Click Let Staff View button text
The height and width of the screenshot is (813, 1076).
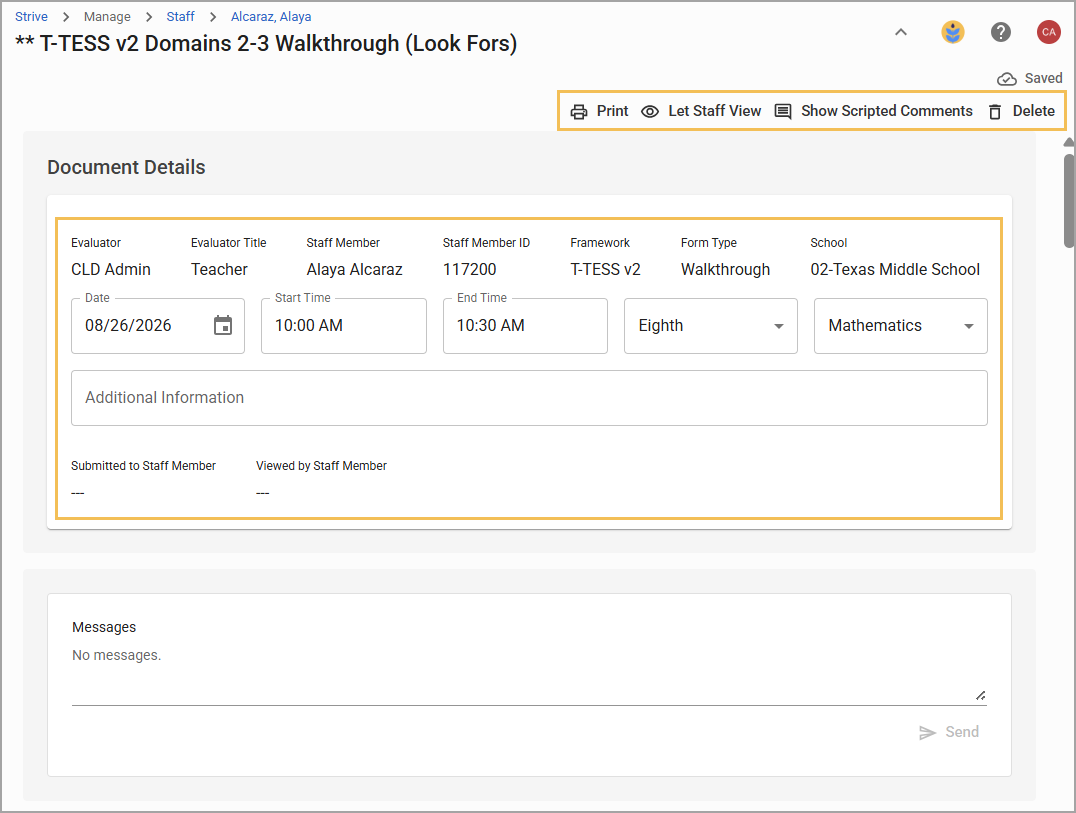click(x=714, y=111)
